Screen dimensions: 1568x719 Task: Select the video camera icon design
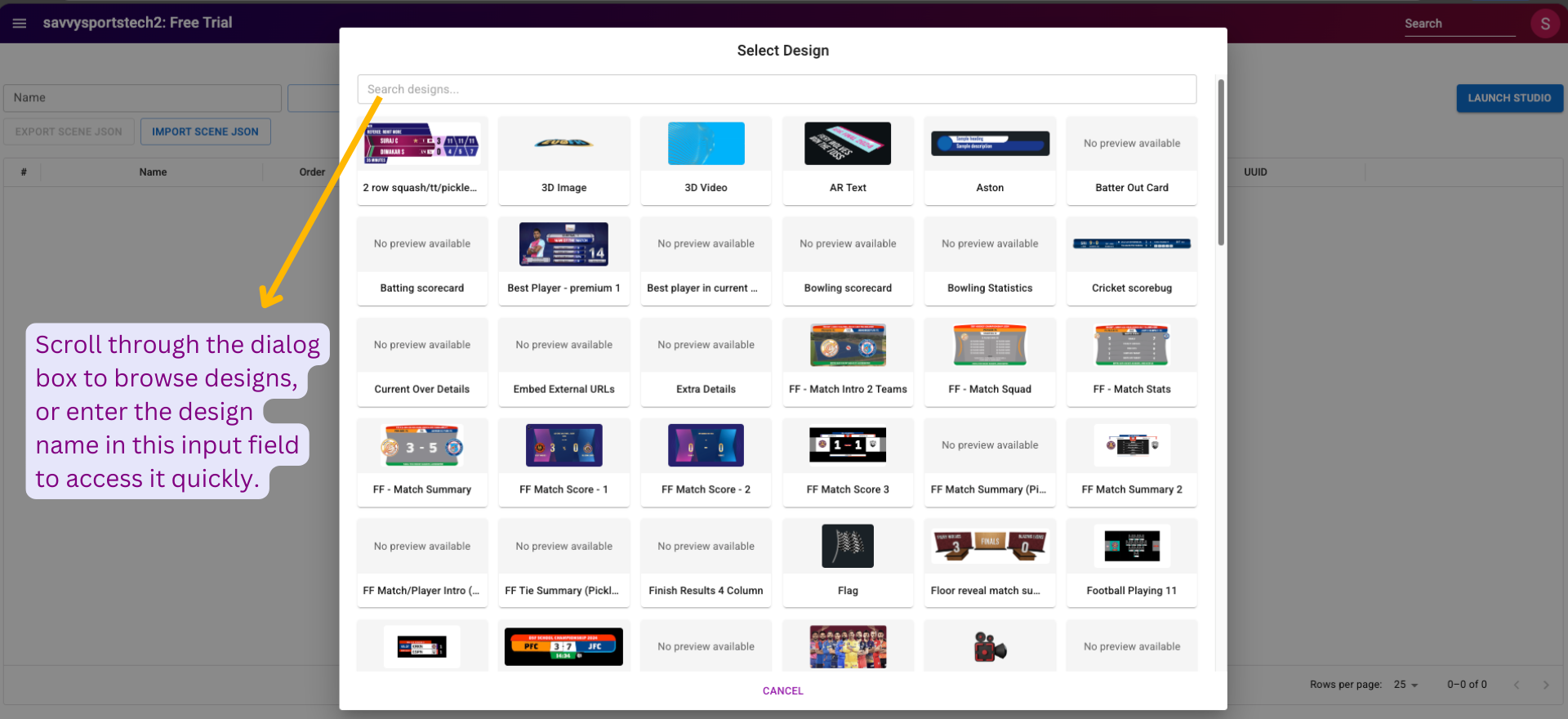tap(990, 647)
